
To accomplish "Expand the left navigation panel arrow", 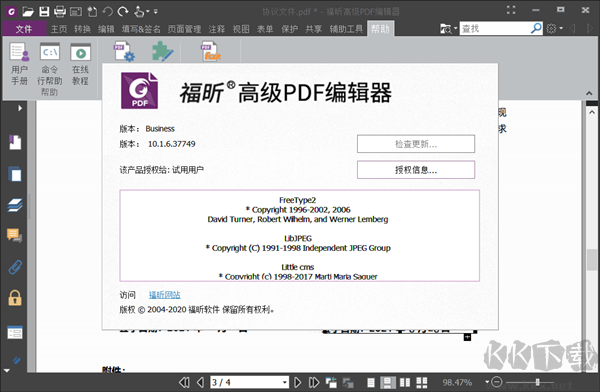I will 20,108.
